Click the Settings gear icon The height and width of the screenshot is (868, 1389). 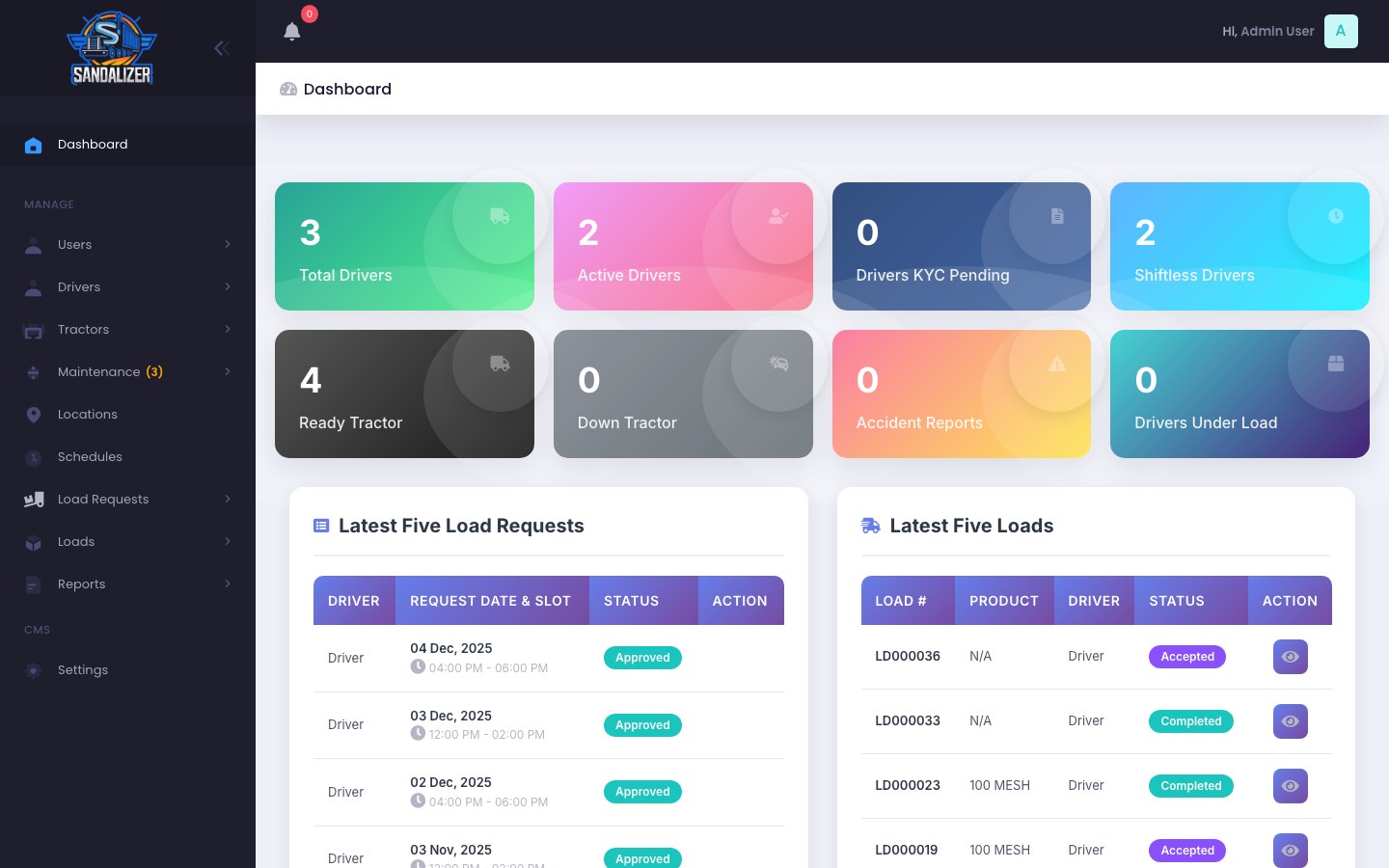pyautogui.click(x=34, y=670)
